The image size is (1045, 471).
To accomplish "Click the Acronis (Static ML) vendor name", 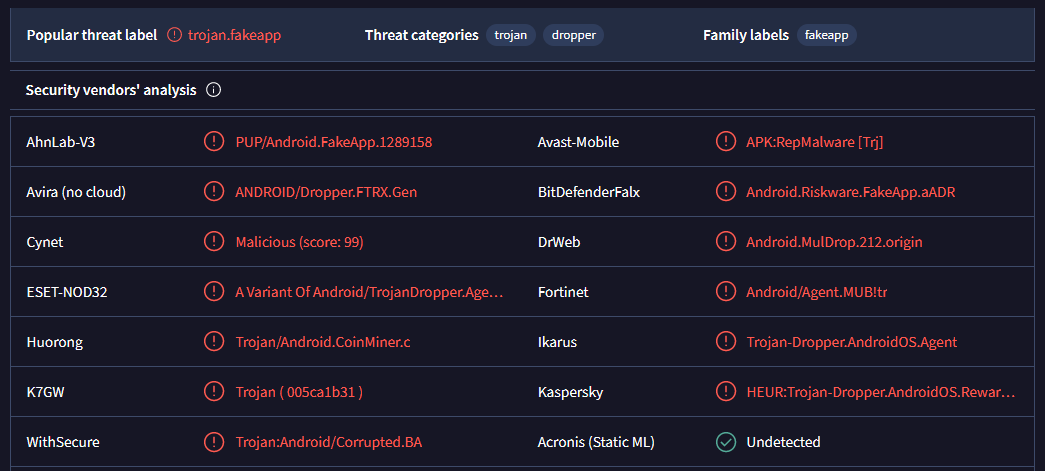I will tap(596, 442).
